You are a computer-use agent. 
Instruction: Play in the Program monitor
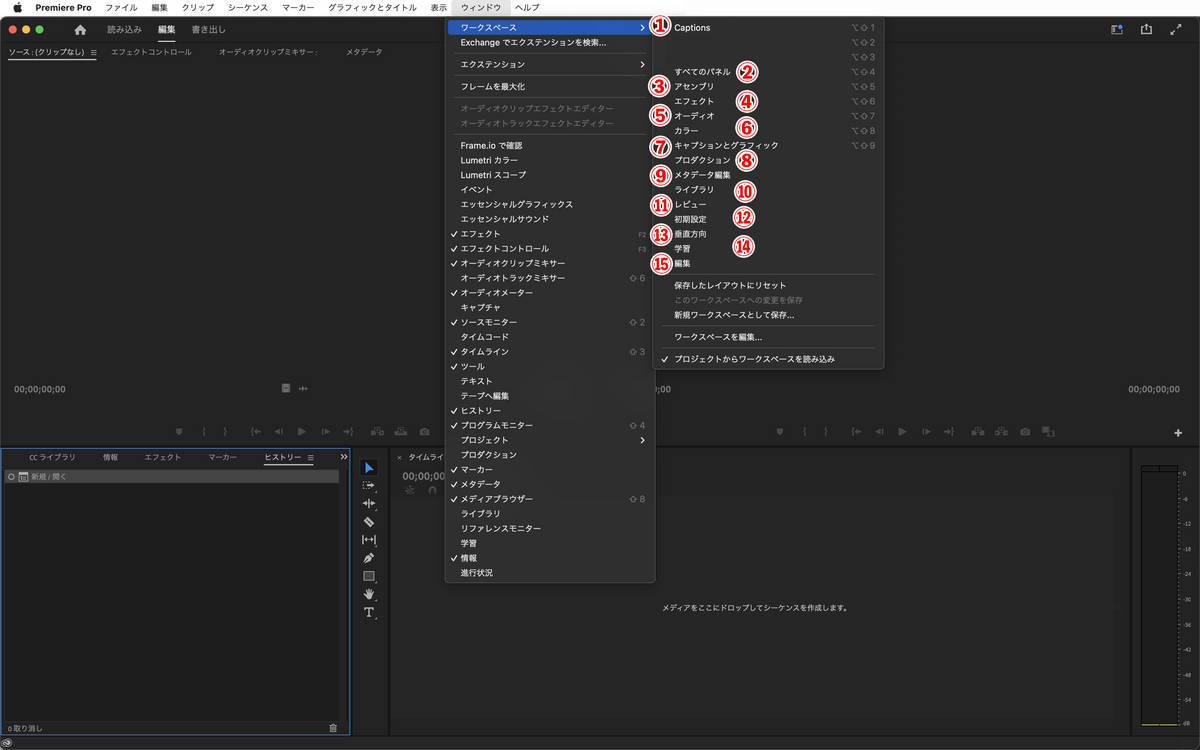click(902, 432)
